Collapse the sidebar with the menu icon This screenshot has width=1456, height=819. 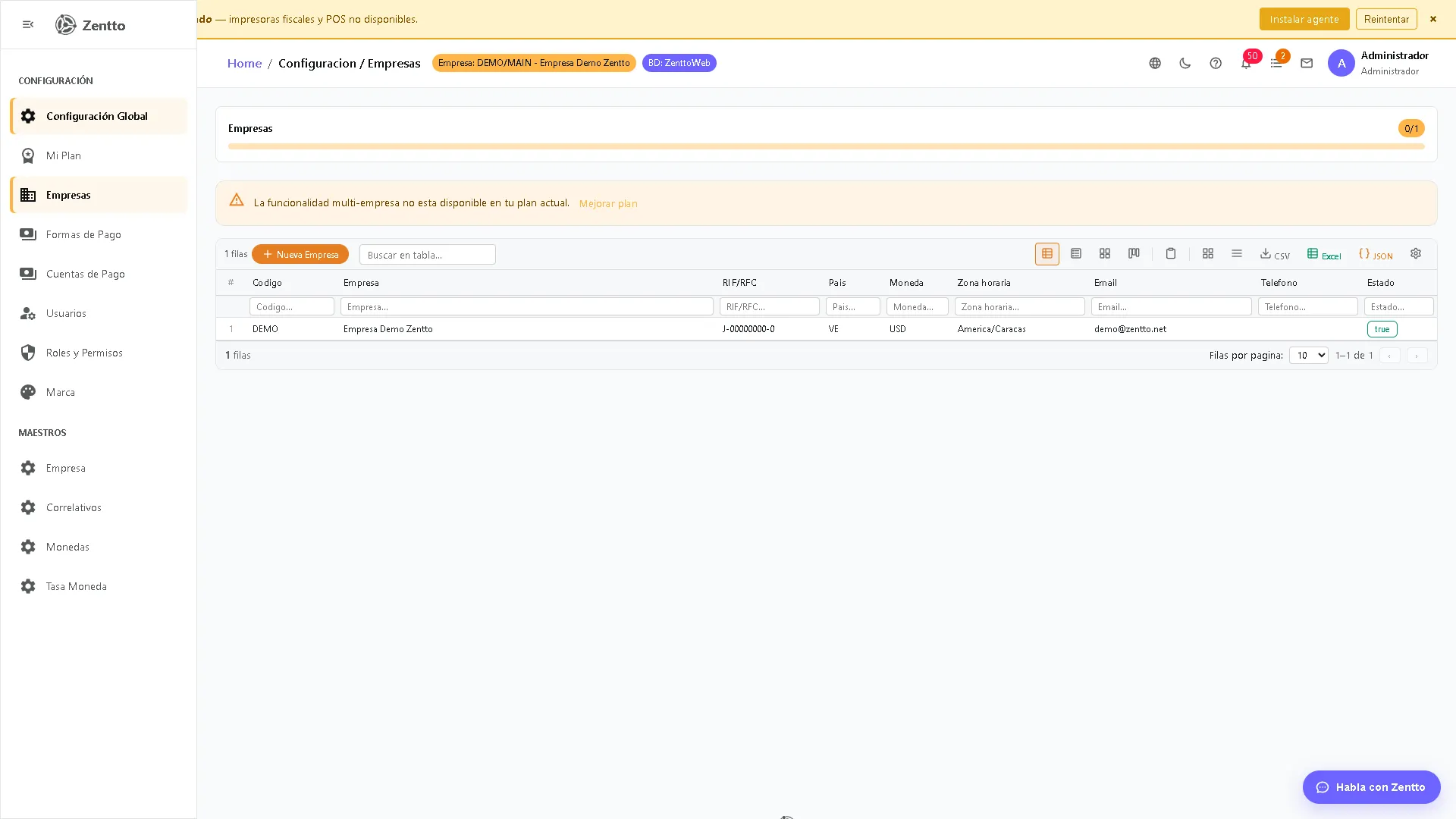coord(28,25)
